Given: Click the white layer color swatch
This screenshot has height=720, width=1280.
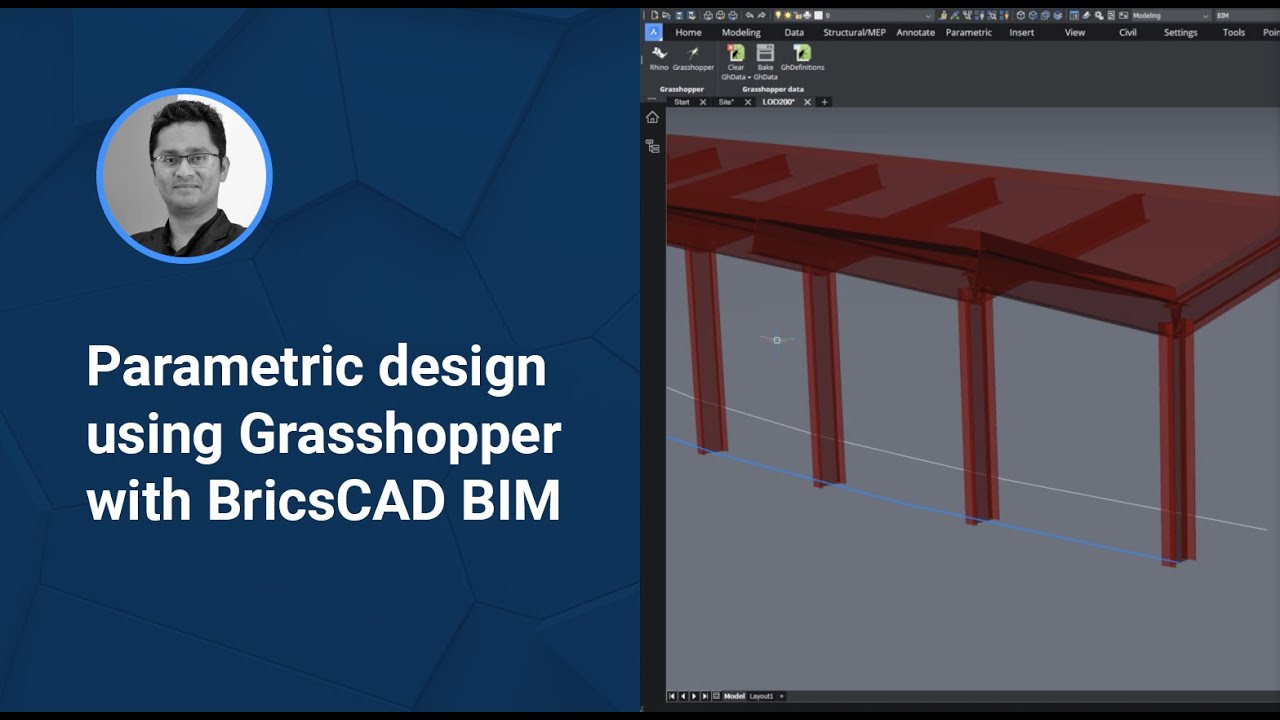Looking at the screenshot, I should (x=818, y=15).
